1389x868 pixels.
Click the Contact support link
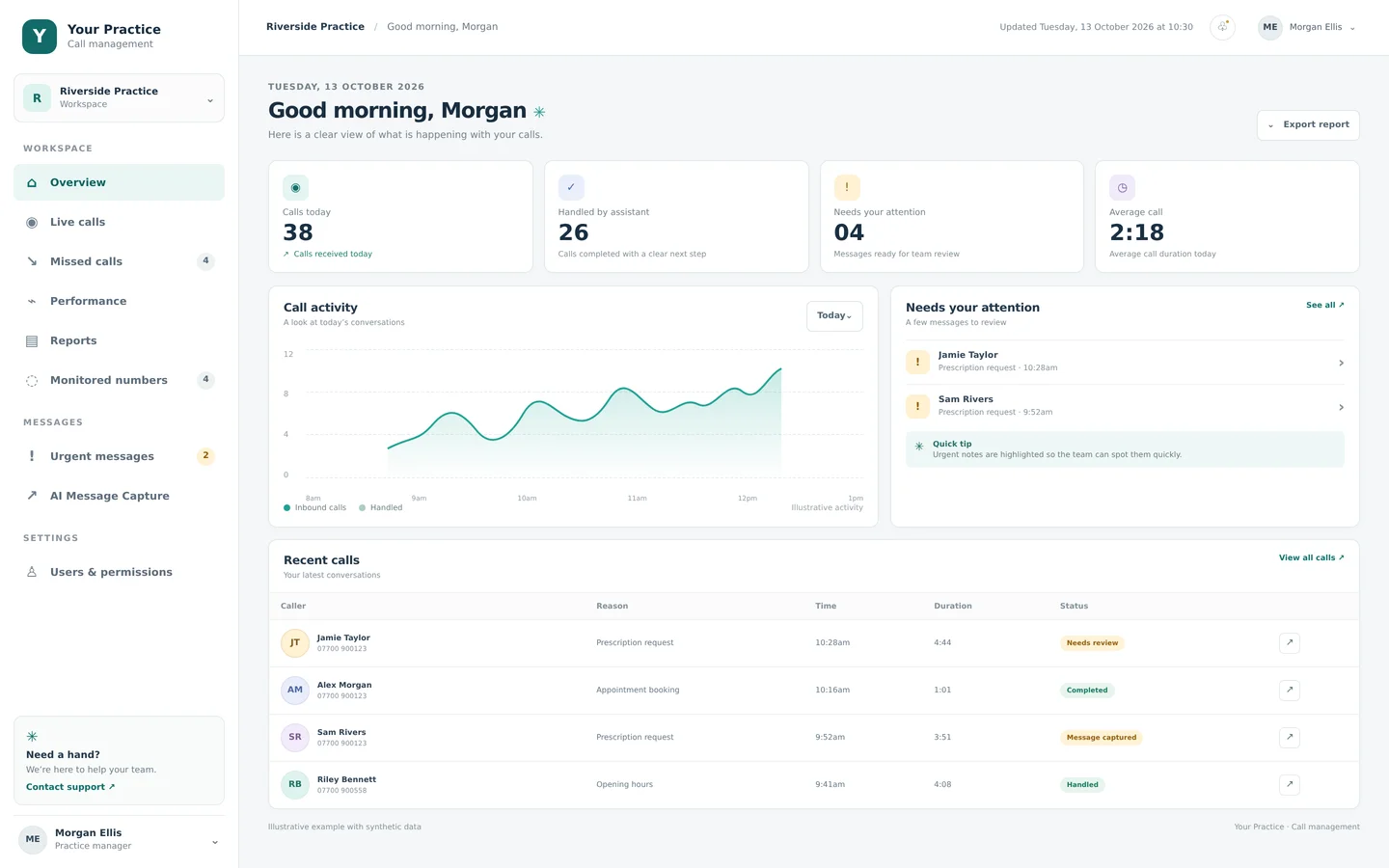70,787
